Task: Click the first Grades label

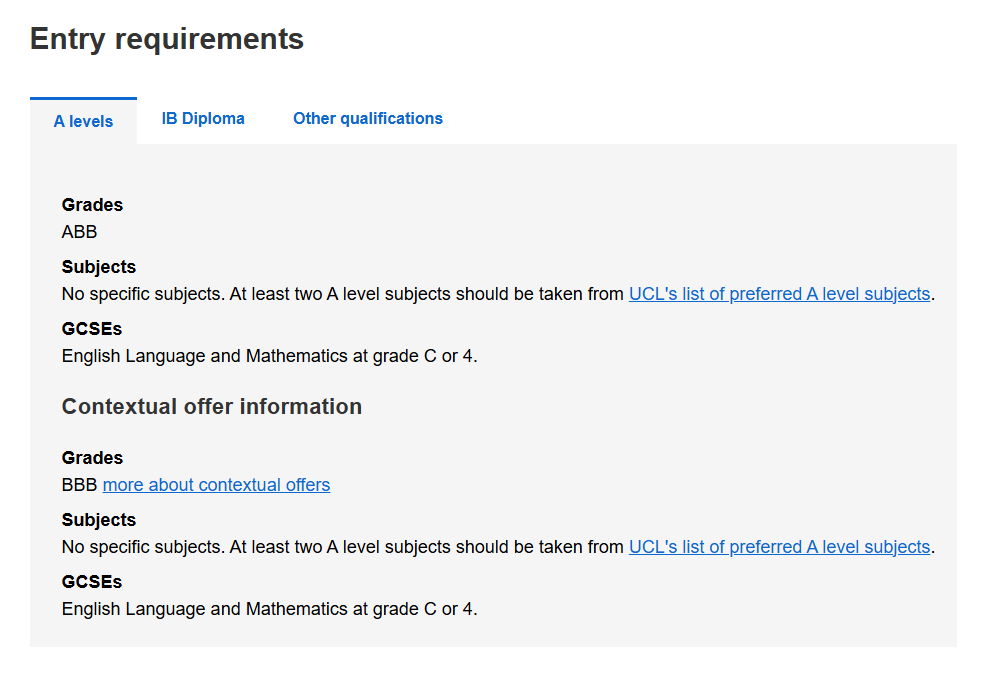Action: click(x=92, y=205)
